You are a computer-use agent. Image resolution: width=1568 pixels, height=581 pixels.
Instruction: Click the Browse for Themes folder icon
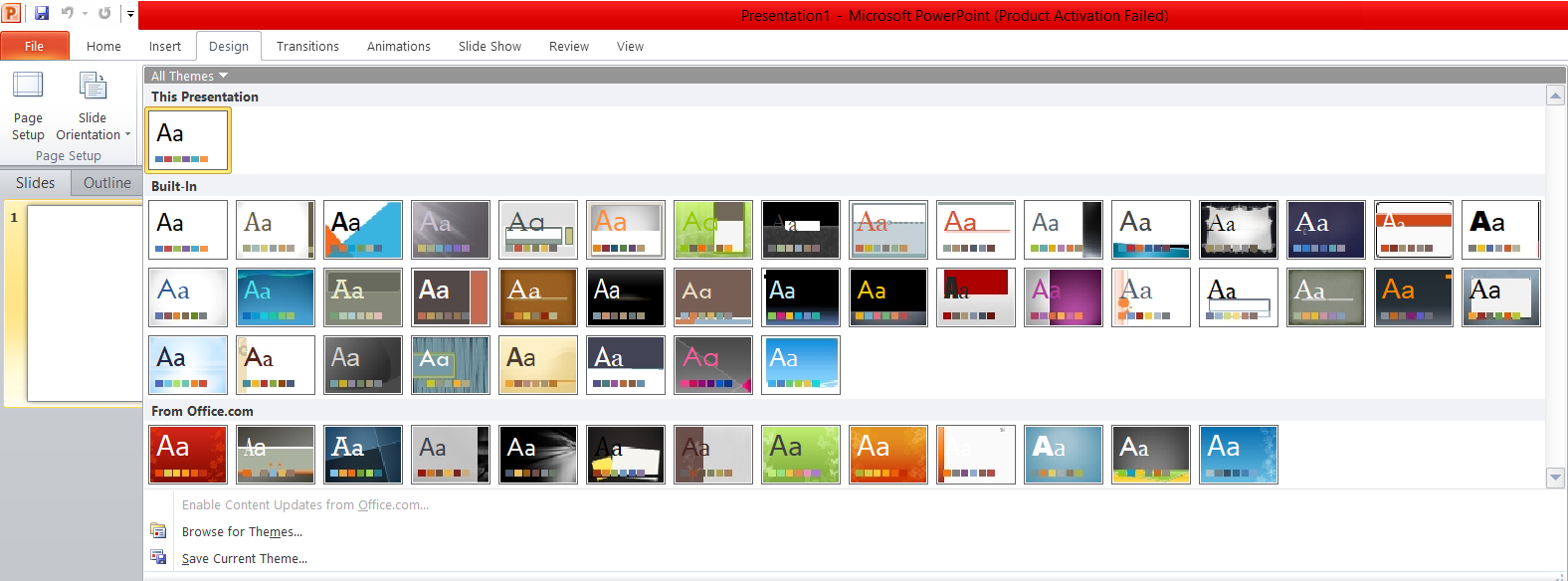pyautogui.click(x=158, y=531)
